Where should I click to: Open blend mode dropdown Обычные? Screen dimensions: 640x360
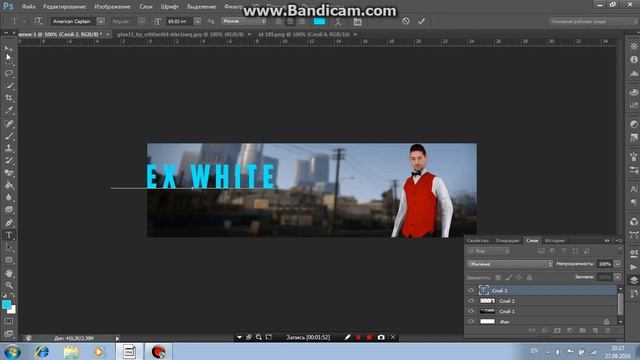510,264
